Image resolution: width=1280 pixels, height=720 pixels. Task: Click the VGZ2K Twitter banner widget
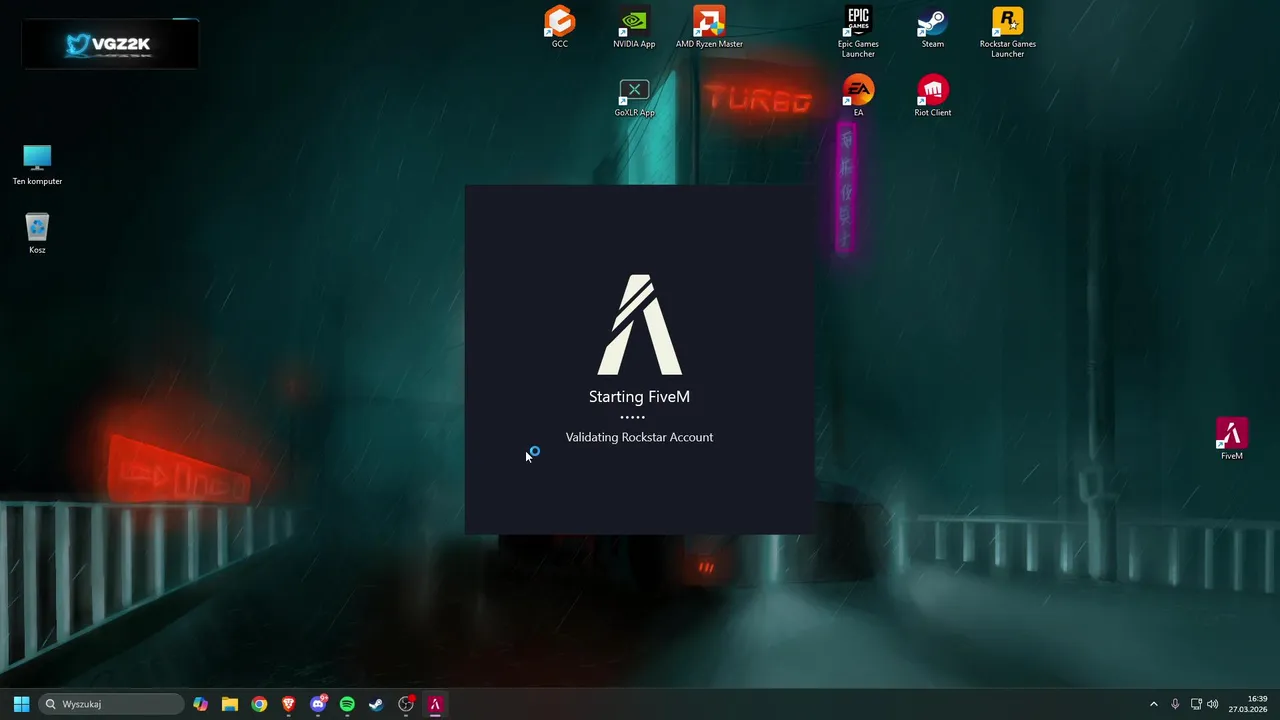coord(110,44)
